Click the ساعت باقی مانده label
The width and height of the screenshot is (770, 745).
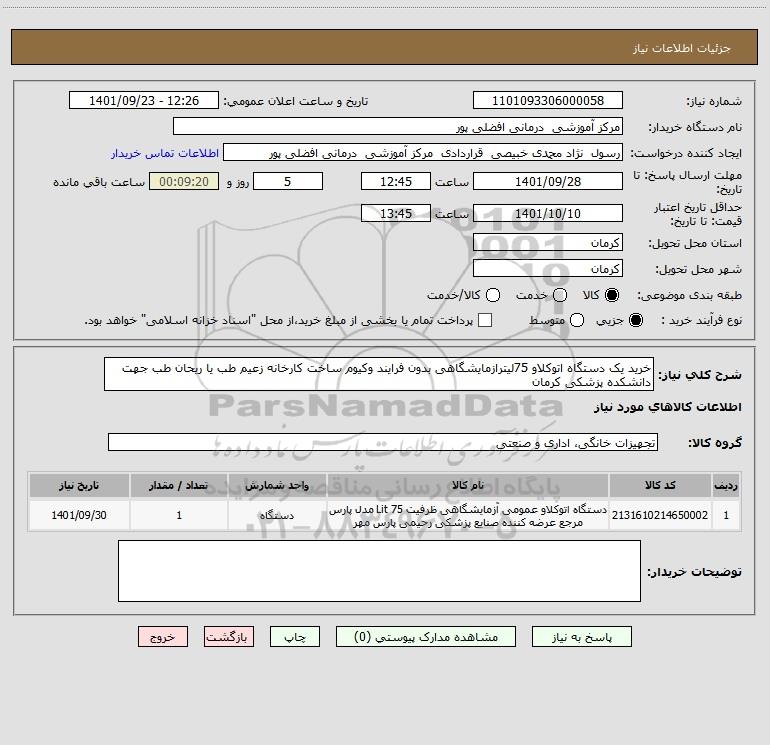(99, 182)
